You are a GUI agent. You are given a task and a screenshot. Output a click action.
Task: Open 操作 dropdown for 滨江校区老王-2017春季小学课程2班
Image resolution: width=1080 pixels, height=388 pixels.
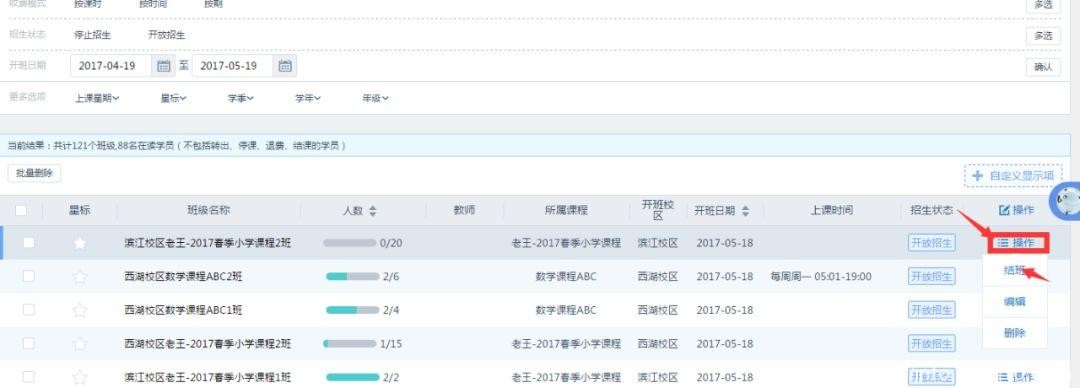click(x=1017, y=243)
